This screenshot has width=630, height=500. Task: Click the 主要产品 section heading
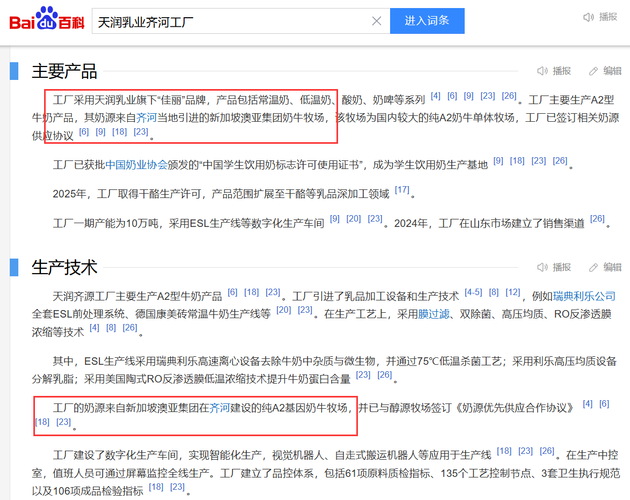tap(64, 71)
